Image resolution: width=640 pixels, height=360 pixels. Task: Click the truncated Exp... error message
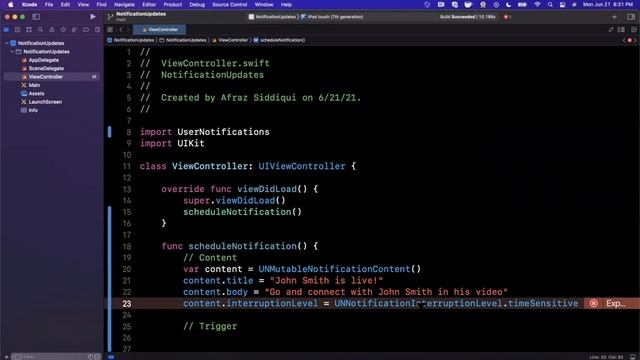(616, 303)
